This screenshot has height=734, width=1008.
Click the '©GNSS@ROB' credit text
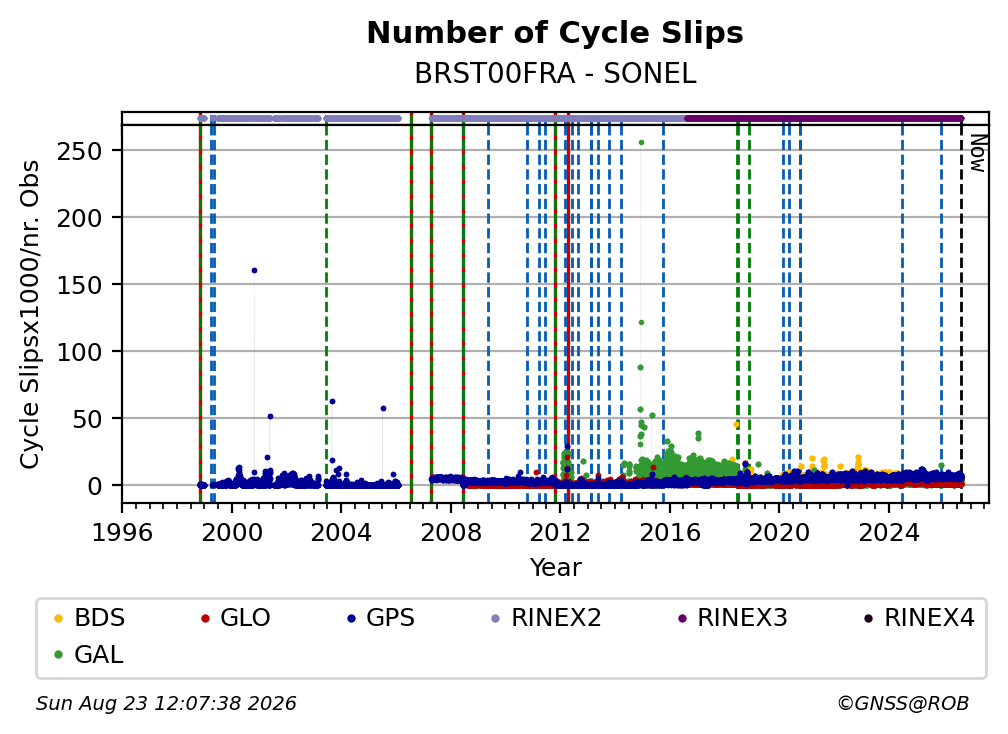903,704
